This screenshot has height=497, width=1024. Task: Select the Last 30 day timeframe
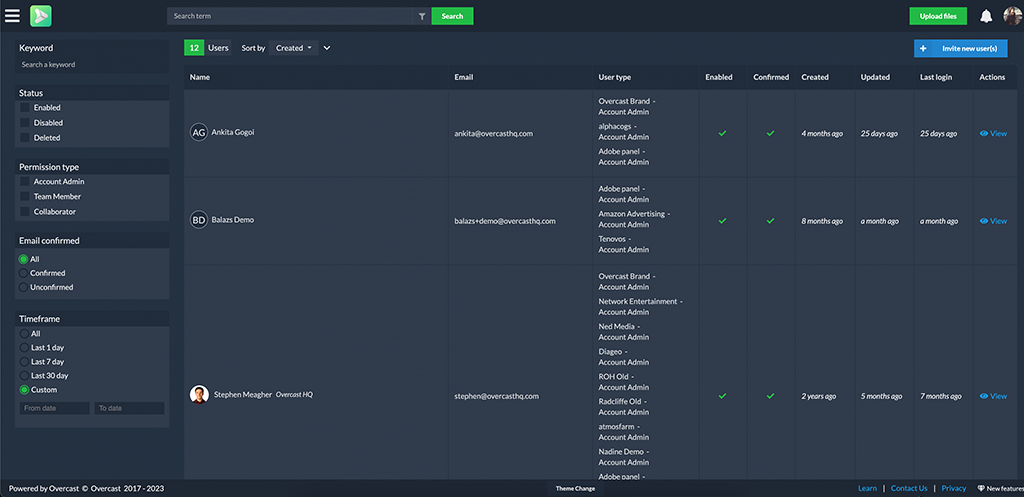coord(24,376)
